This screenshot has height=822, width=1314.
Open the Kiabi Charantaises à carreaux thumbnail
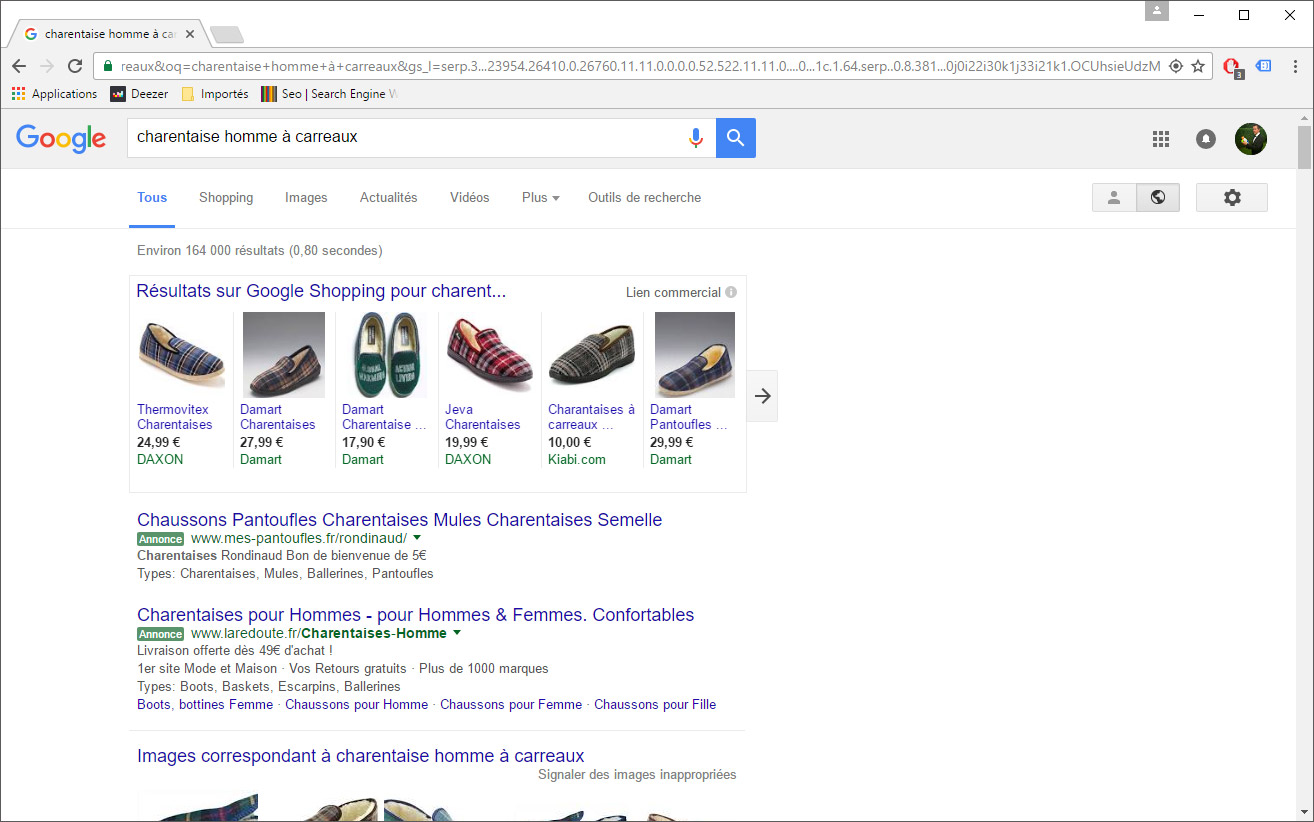[592, 355]
